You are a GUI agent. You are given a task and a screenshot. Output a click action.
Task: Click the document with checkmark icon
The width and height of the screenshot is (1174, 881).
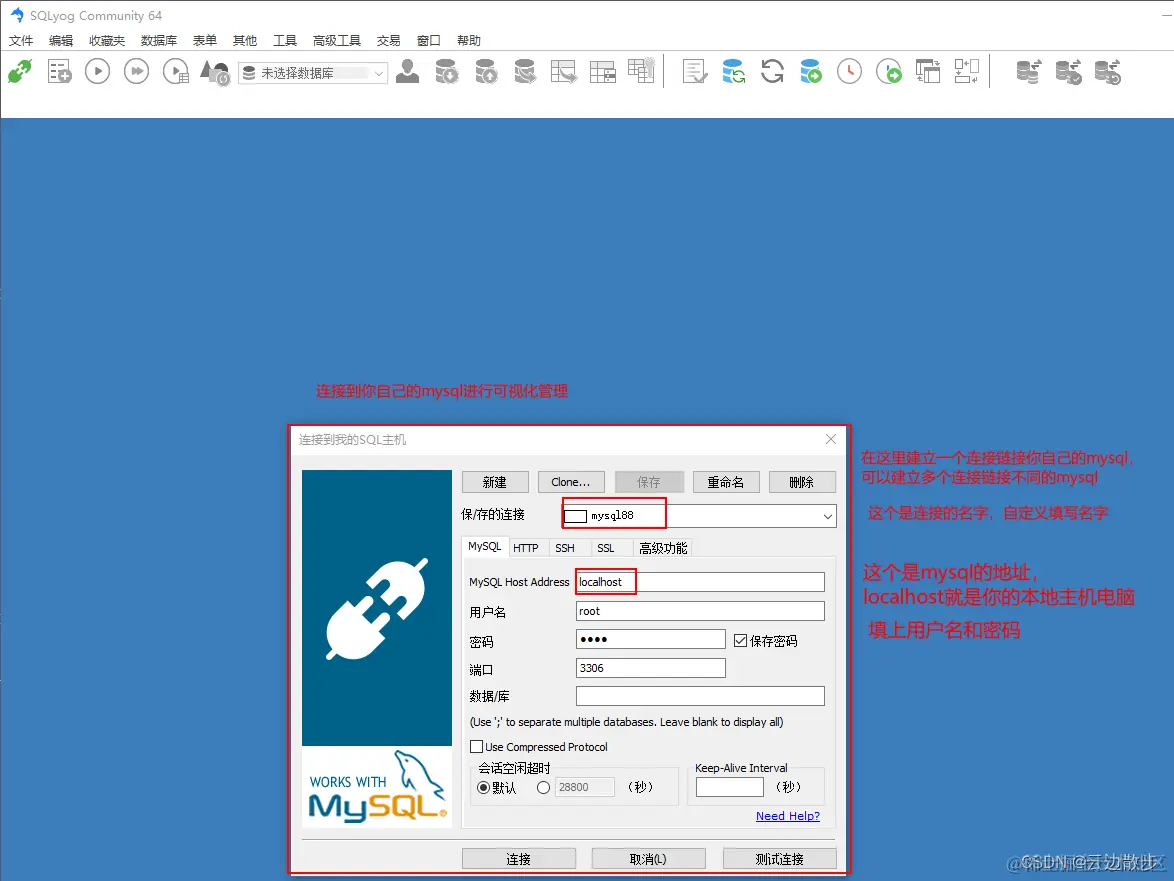point(695,72)
